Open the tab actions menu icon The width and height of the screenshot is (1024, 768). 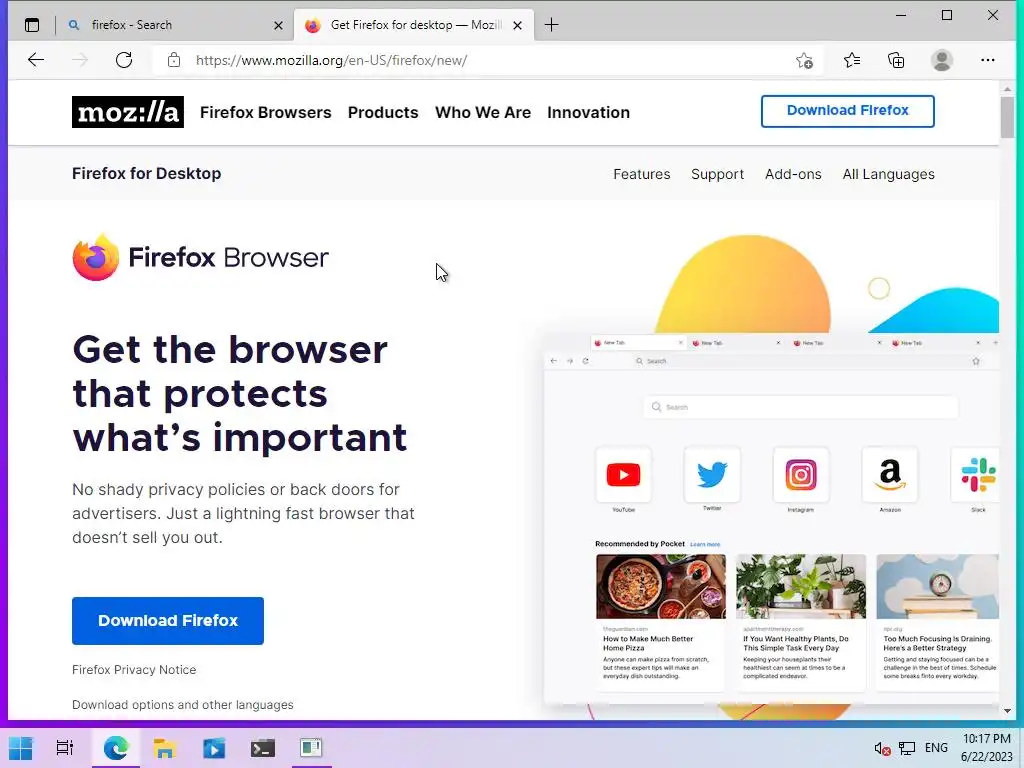31,25
